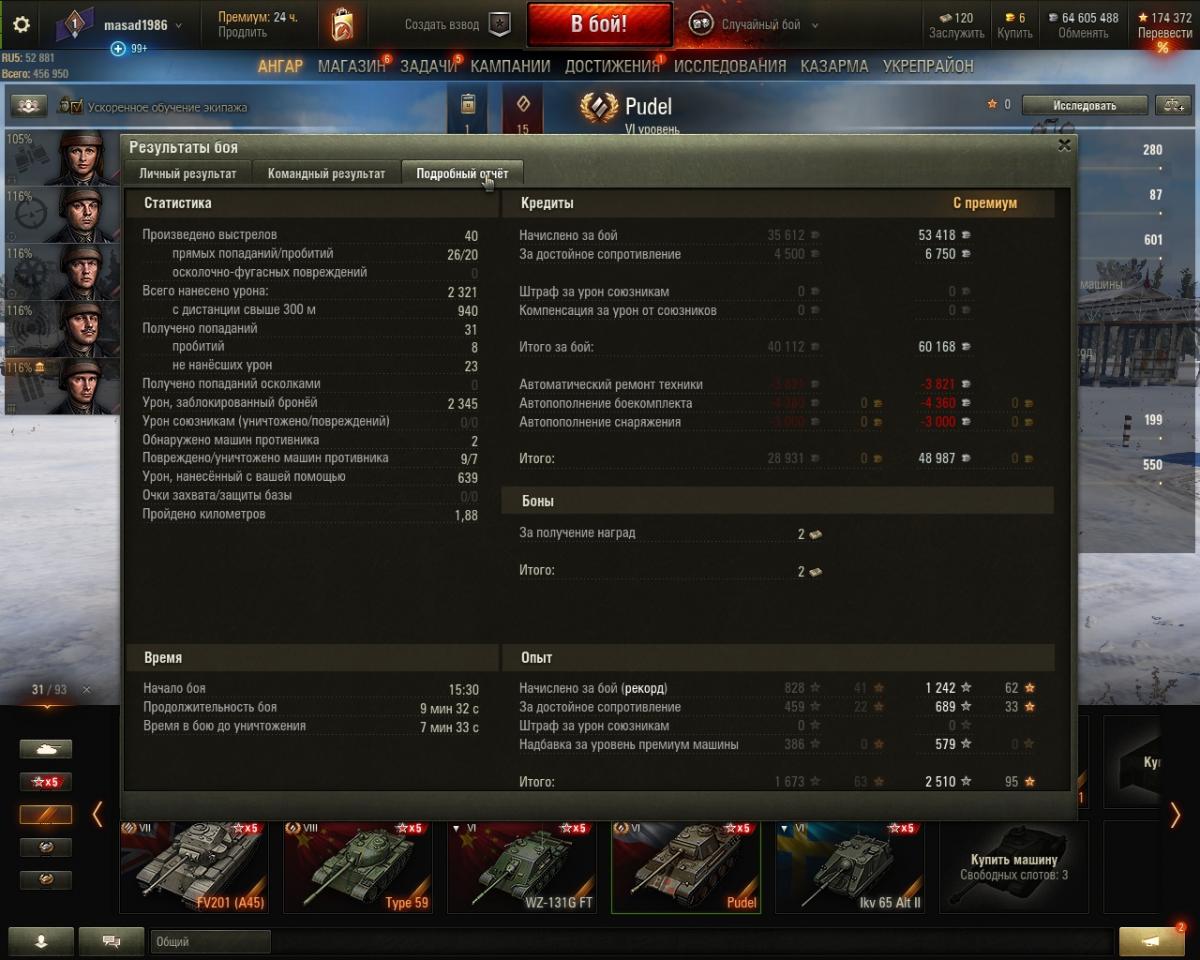The height and width of the screenshot is (960, 1200).
Task: Expand the Случайный бой battle mode dropdown
Action: click(768, 25)
